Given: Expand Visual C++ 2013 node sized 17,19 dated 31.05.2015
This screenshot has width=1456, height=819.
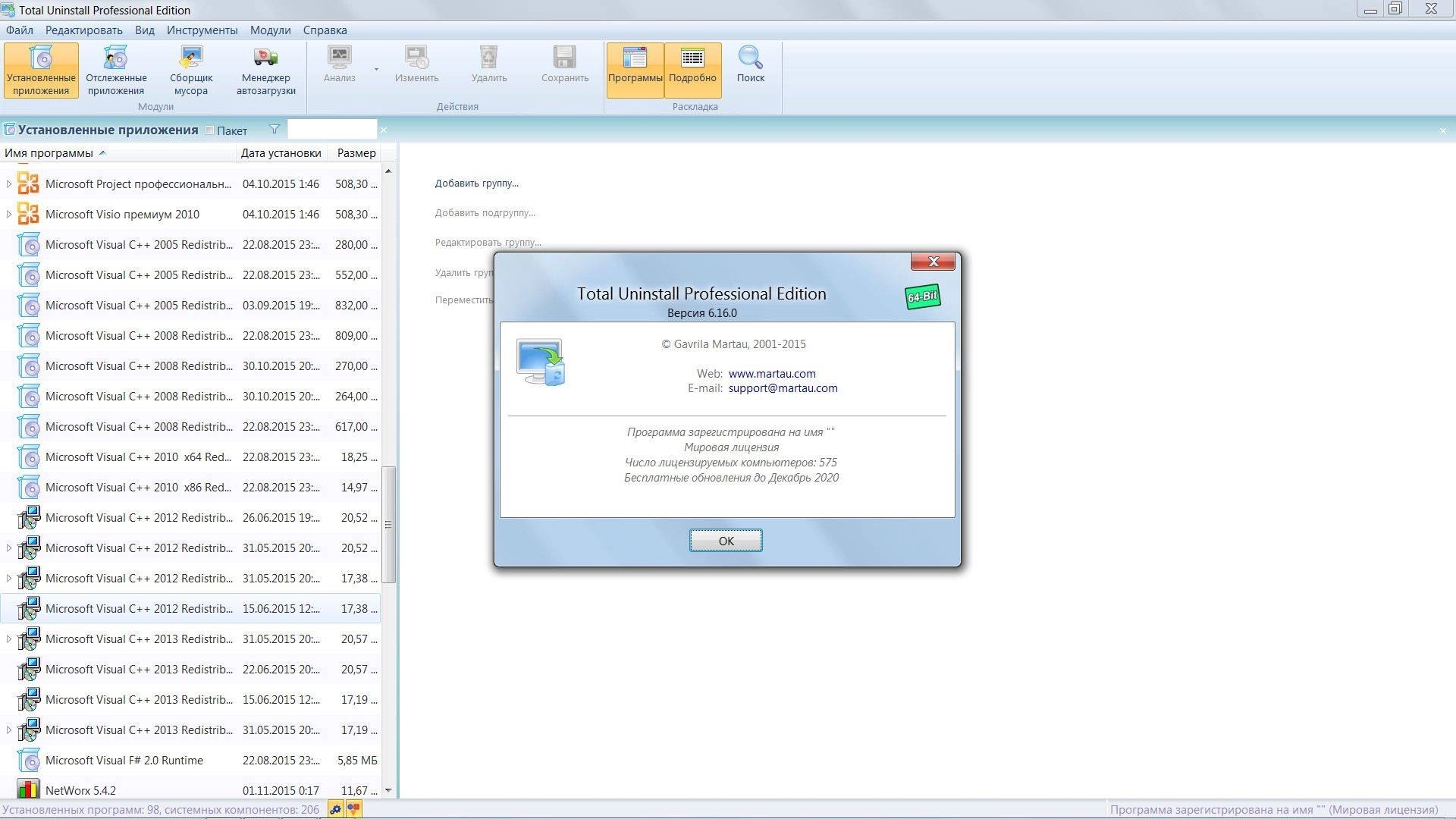Looking at the screenshot, I should 8,730.
